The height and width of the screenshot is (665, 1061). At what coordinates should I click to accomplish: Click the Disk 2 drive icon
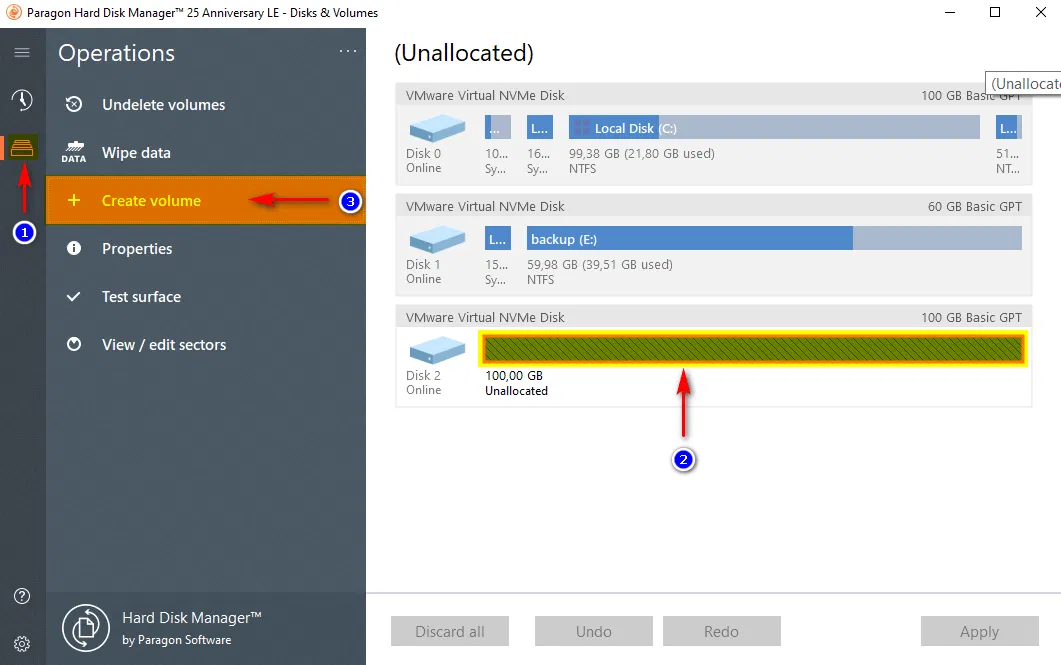click(x=437, y=350)
